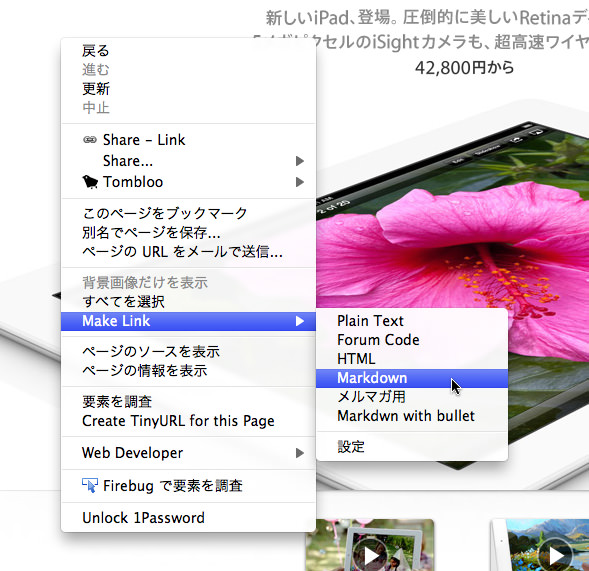Image resolution: width=589 pixels, height=571 pixels.
Task: Pick Forum Code link format
Action: click(x=412, y=340)
